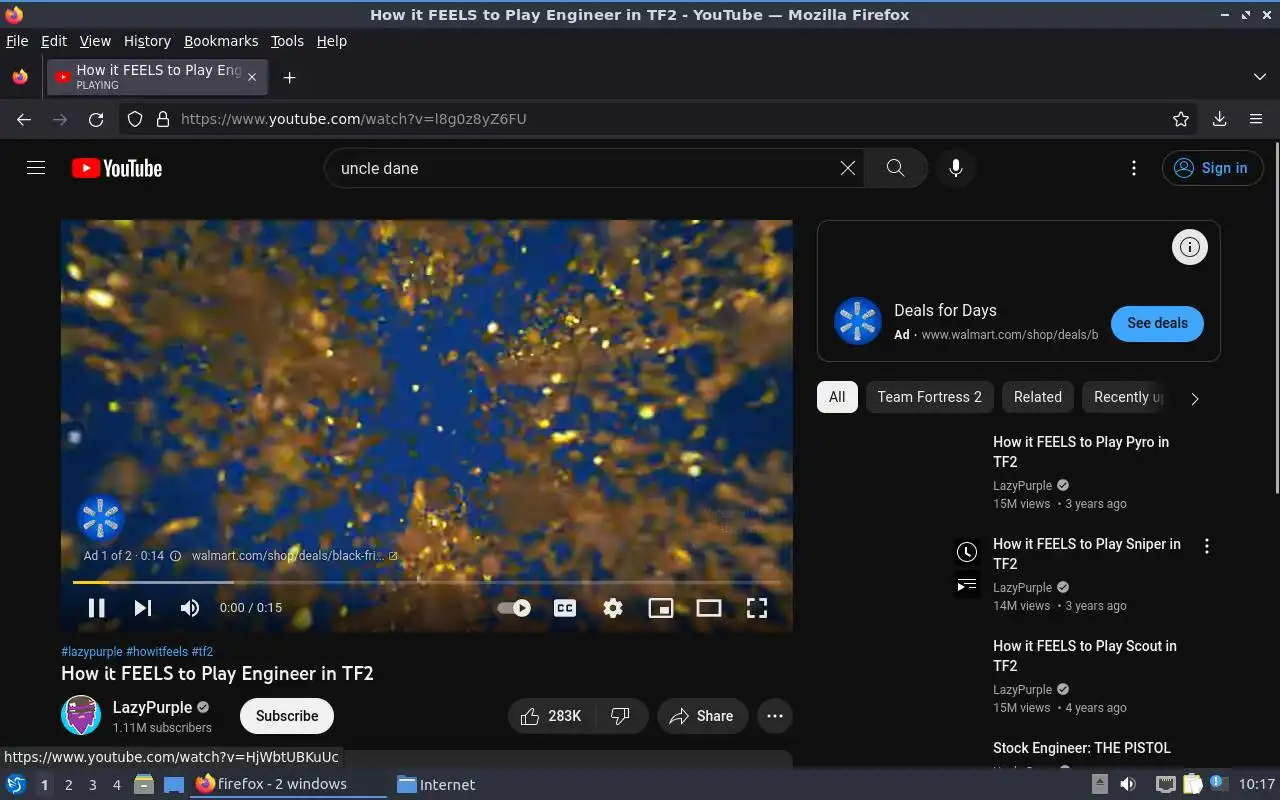The height and width of the screenshot is (800, 1280).
Task: List all tabs dropdown arrow
Action: click(x=1260, y=77)
